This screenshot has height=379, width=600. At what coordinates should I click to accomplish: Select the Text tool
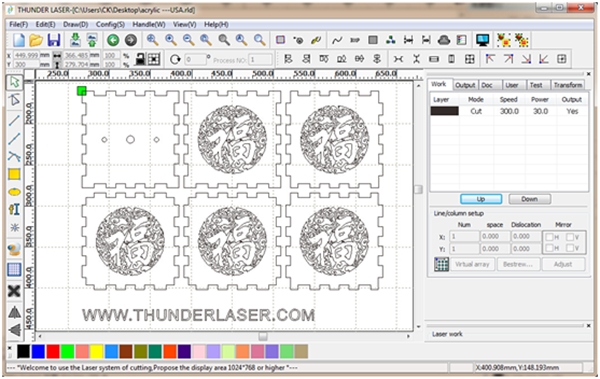click(x=14, y=209)
